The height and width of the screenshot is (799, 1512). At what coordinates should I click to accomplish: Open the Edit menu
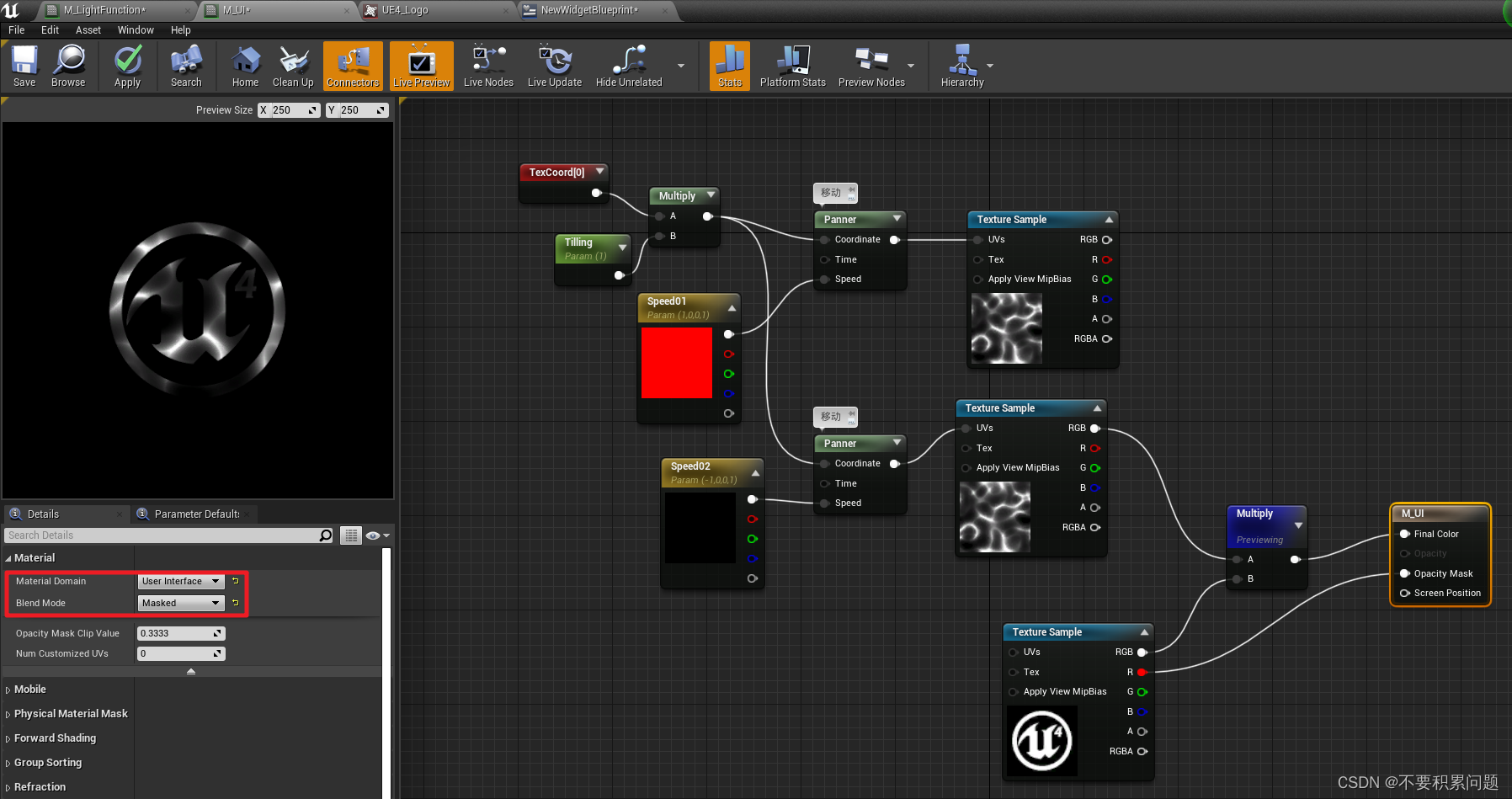[51, 29]
